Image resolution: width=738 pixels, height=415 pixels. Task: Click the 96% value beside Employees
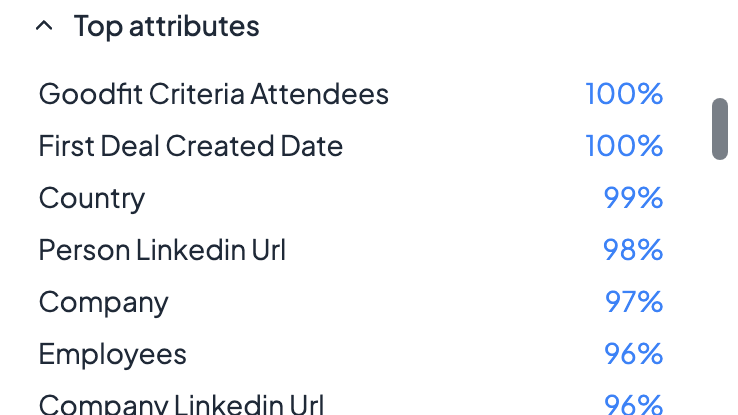[633, 354]
